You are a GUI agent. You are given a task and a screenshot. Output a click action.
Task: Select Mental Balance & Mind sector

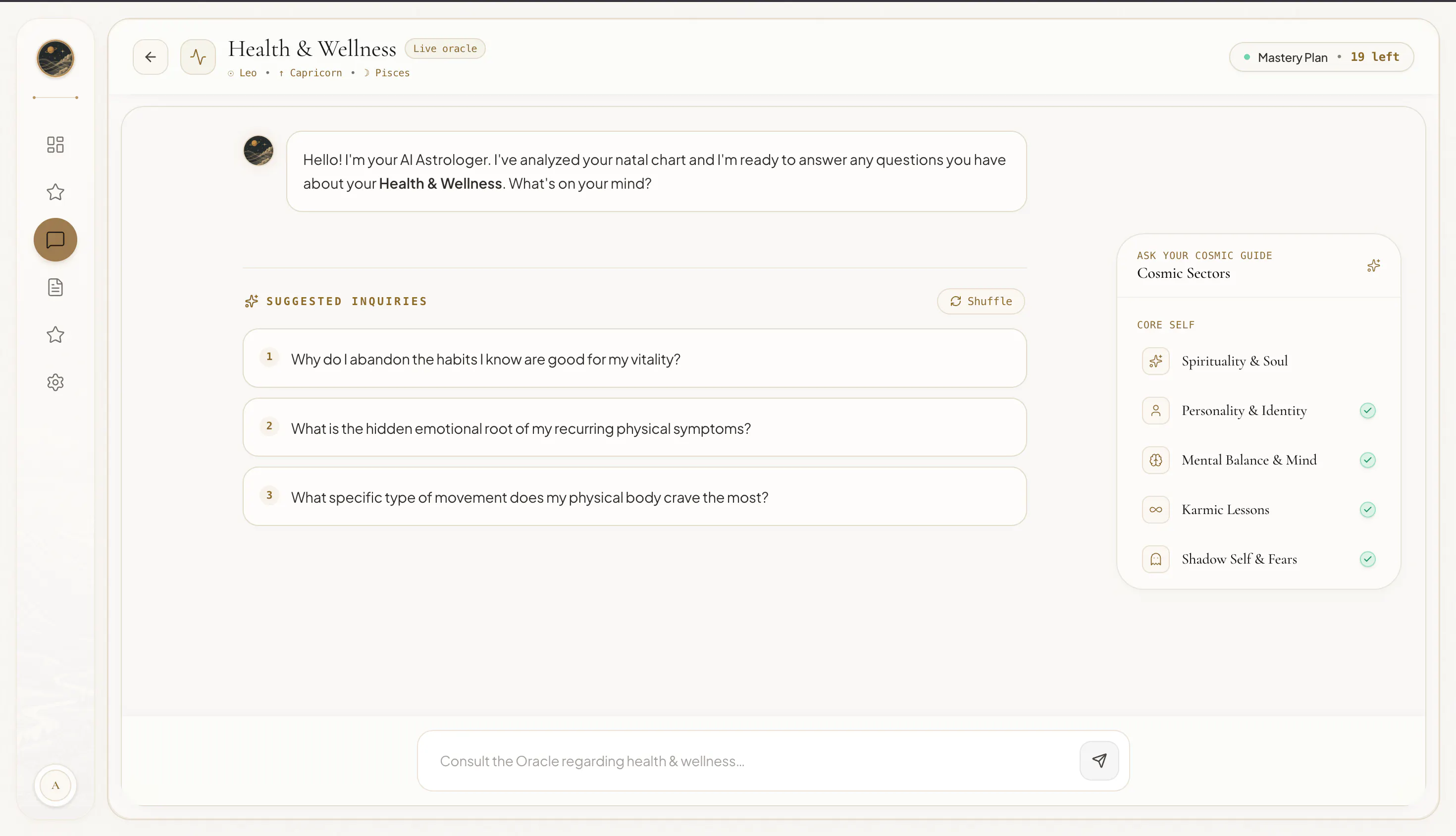tap(1258, 460)
